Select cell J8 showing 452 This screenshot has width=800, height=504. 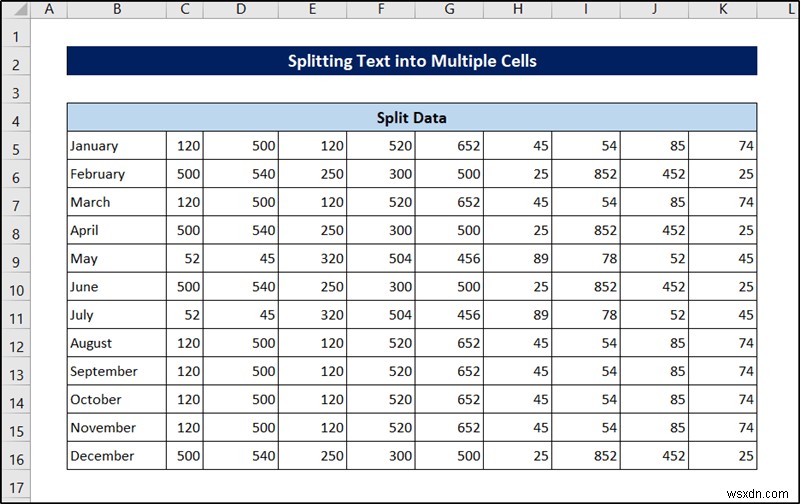(x=655, y=230)
